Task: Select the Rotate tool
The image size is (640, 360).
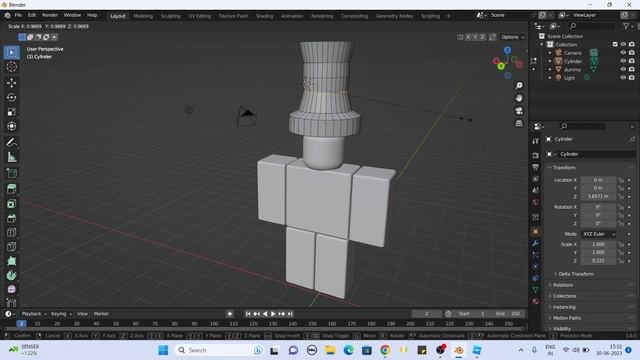Action: (x=11, y=97)
